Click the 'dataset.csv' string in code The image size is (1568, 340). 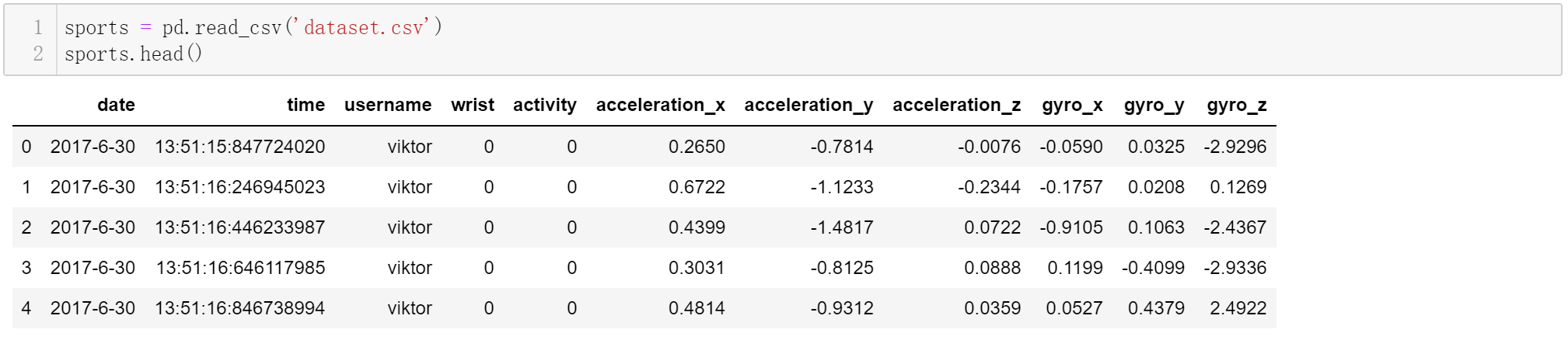(362, 28)
